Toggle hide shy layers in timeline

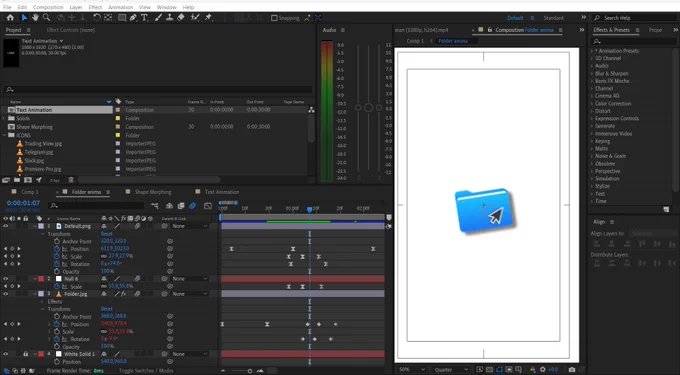click(x=170, y=205)
